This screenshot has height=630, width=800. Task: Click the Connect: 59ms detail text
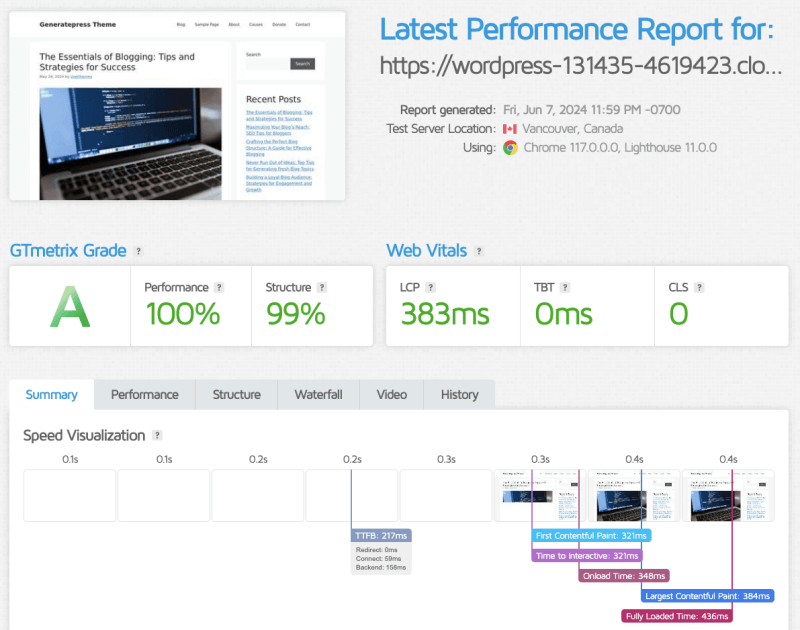click(378, 559)
